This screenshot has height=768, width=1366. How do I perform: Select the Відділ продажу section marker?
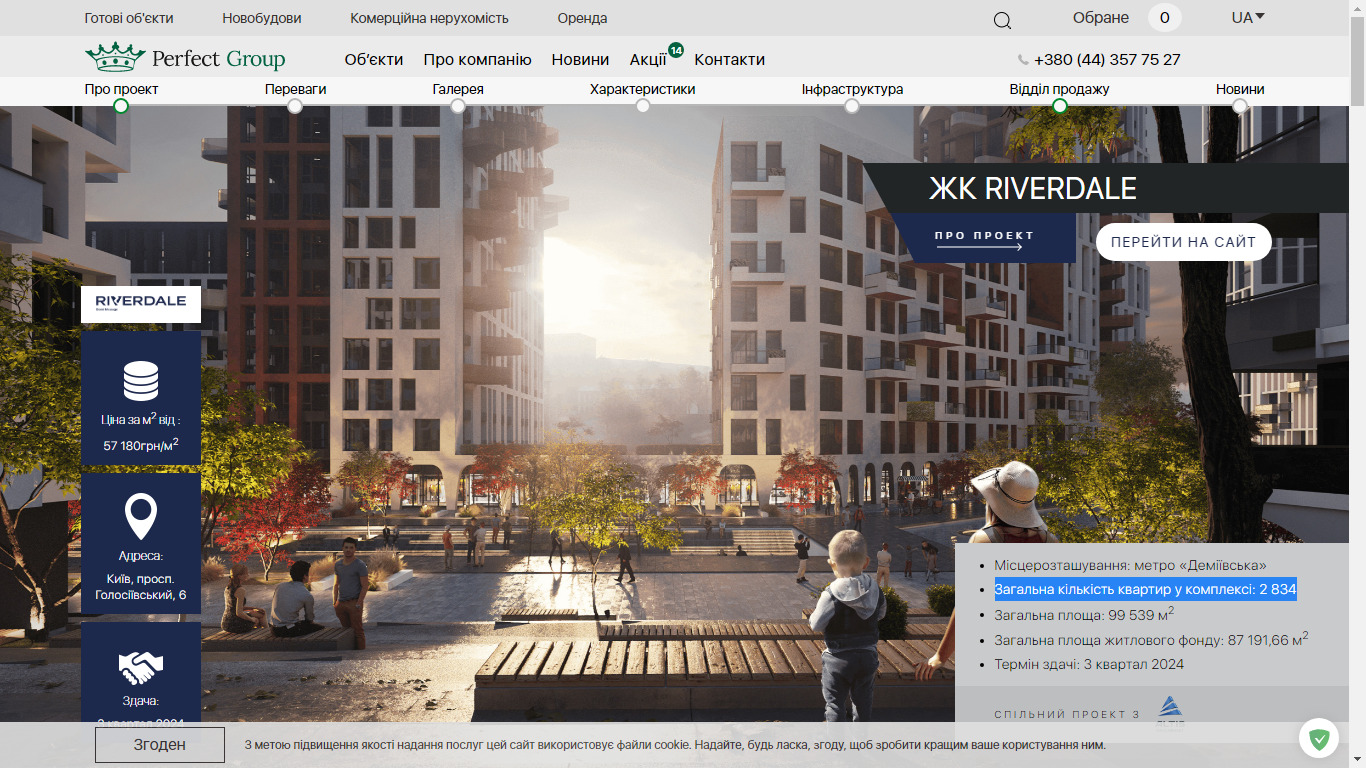[1060, 105]
